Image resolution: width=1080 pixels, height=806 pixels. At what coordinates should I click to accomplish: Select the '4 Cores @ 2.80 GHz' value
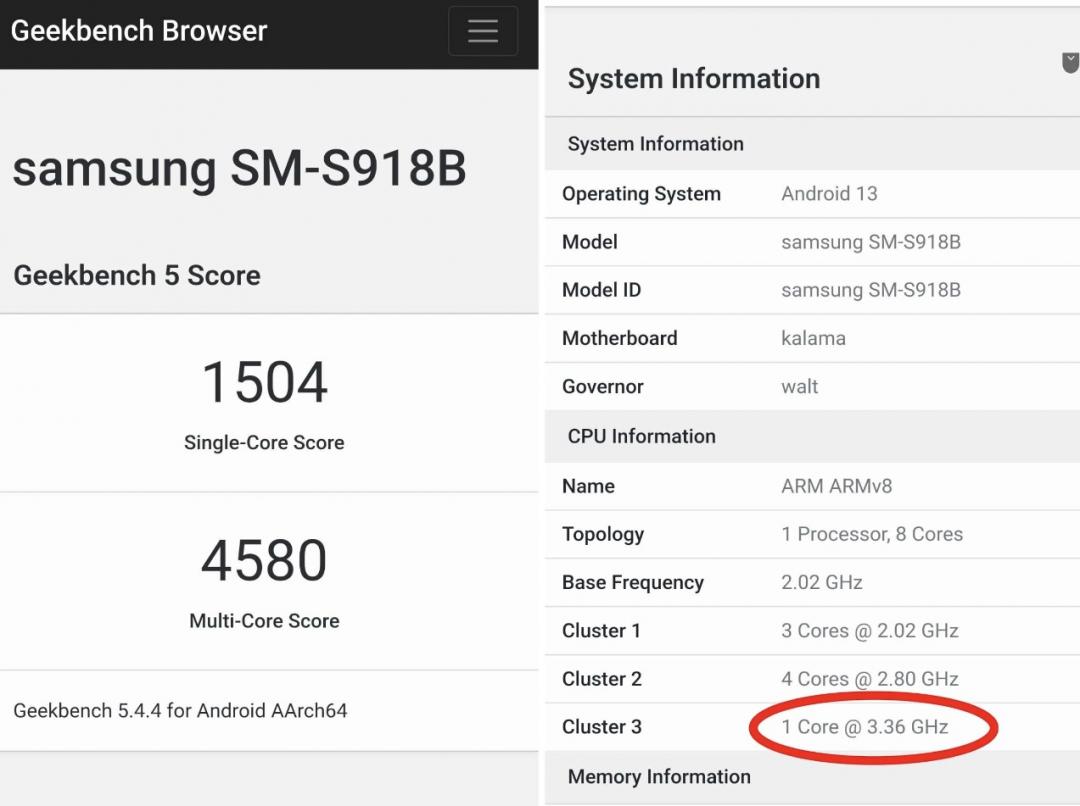click(x=870, y=679)
